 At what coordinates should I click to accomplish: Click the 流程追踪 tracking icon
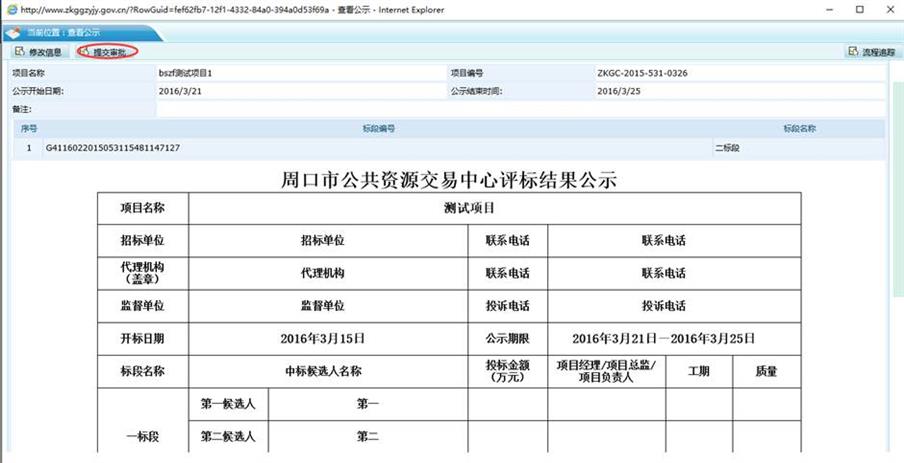[852, 51]
